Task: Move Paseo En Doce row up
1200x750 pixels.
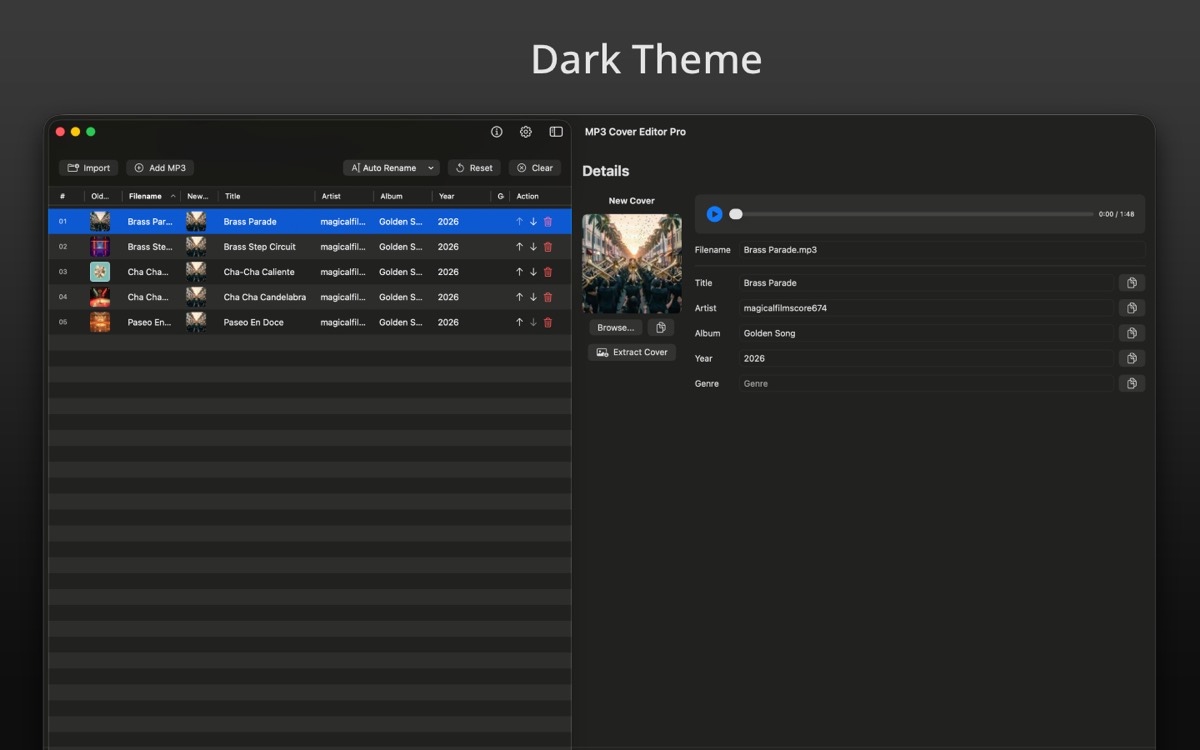Action: 519,322
